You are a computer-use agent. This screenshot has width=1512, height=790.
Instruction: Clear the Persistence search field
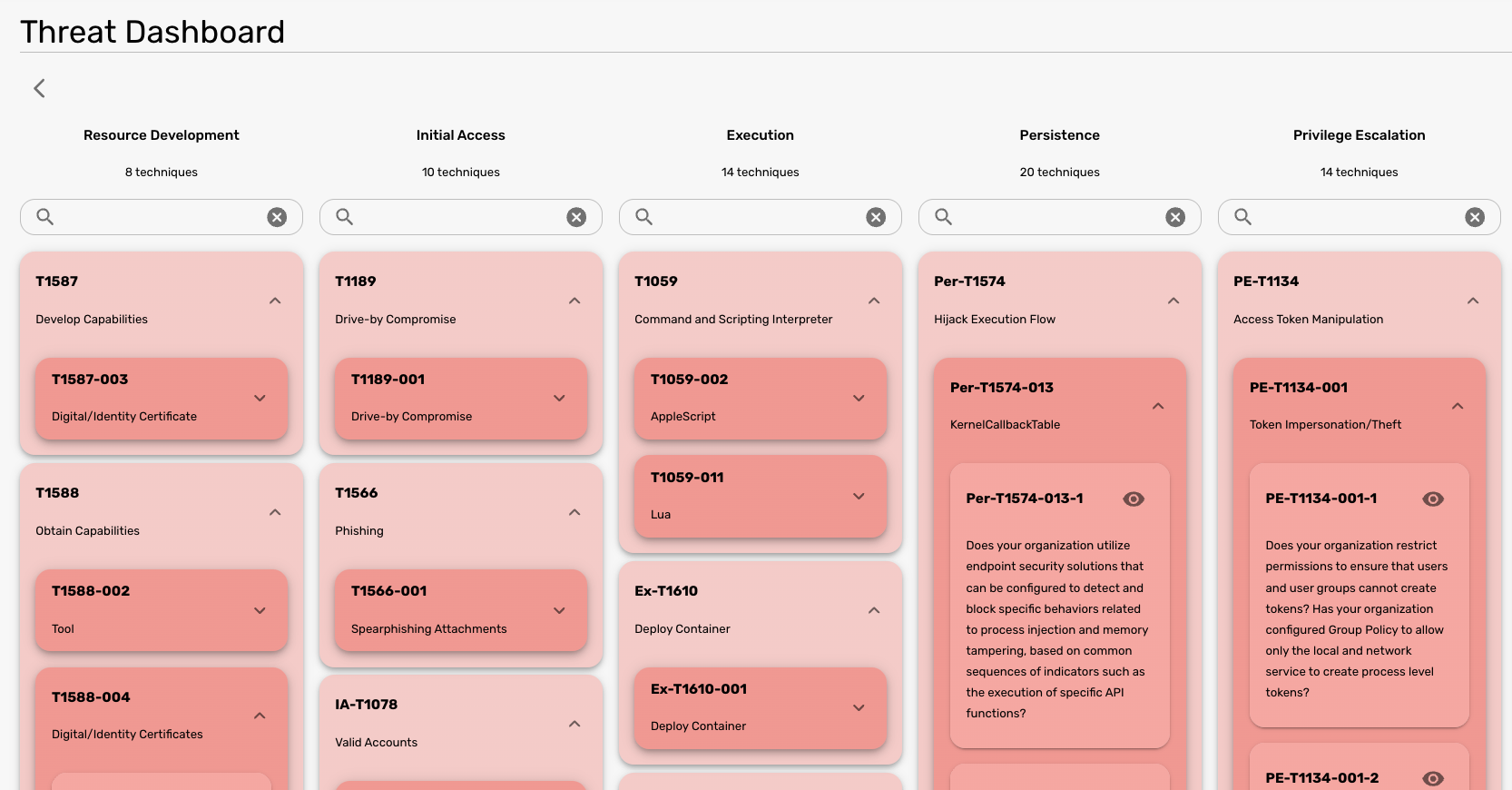coord(1175,217)
